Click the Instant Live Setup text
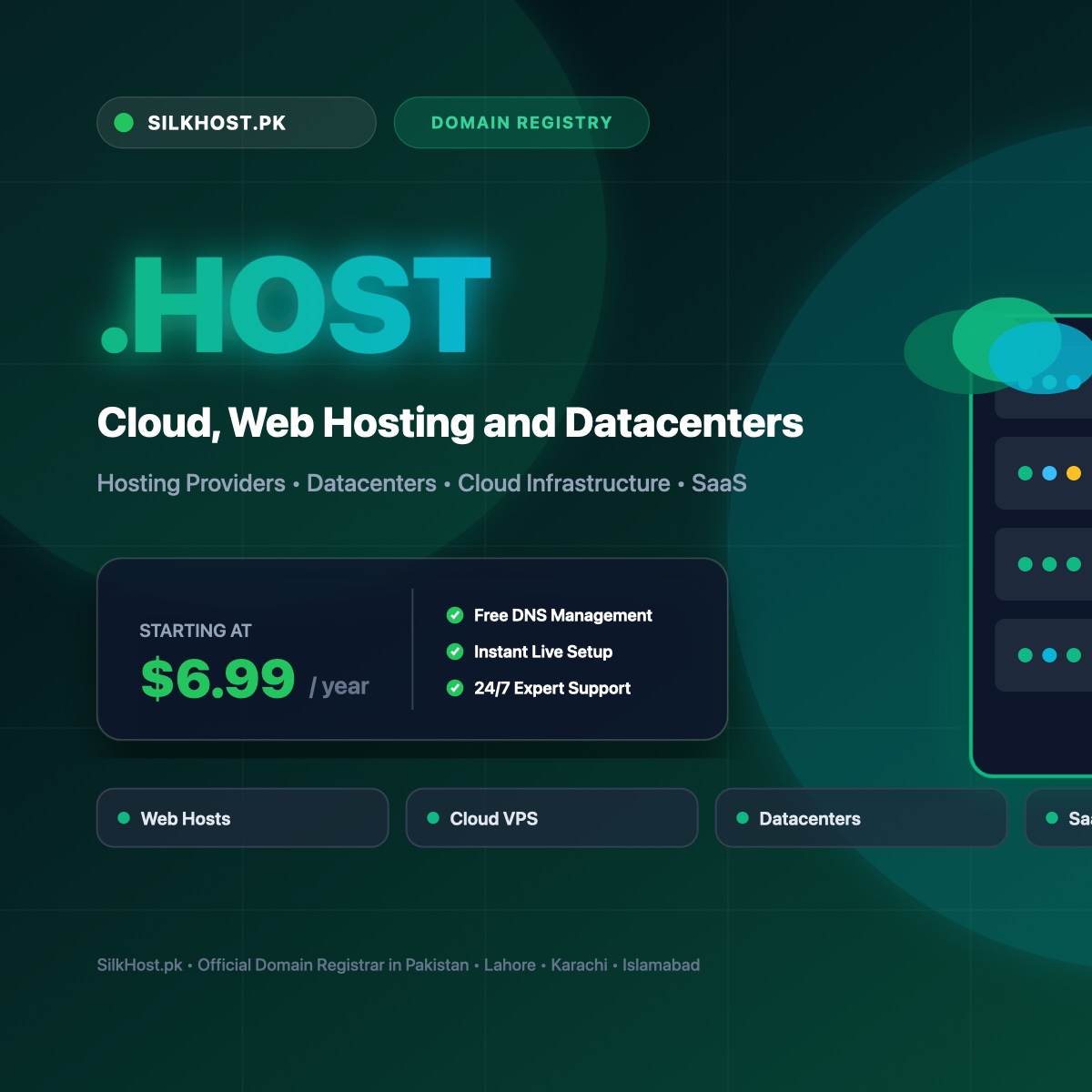 (x=543, y=652)
